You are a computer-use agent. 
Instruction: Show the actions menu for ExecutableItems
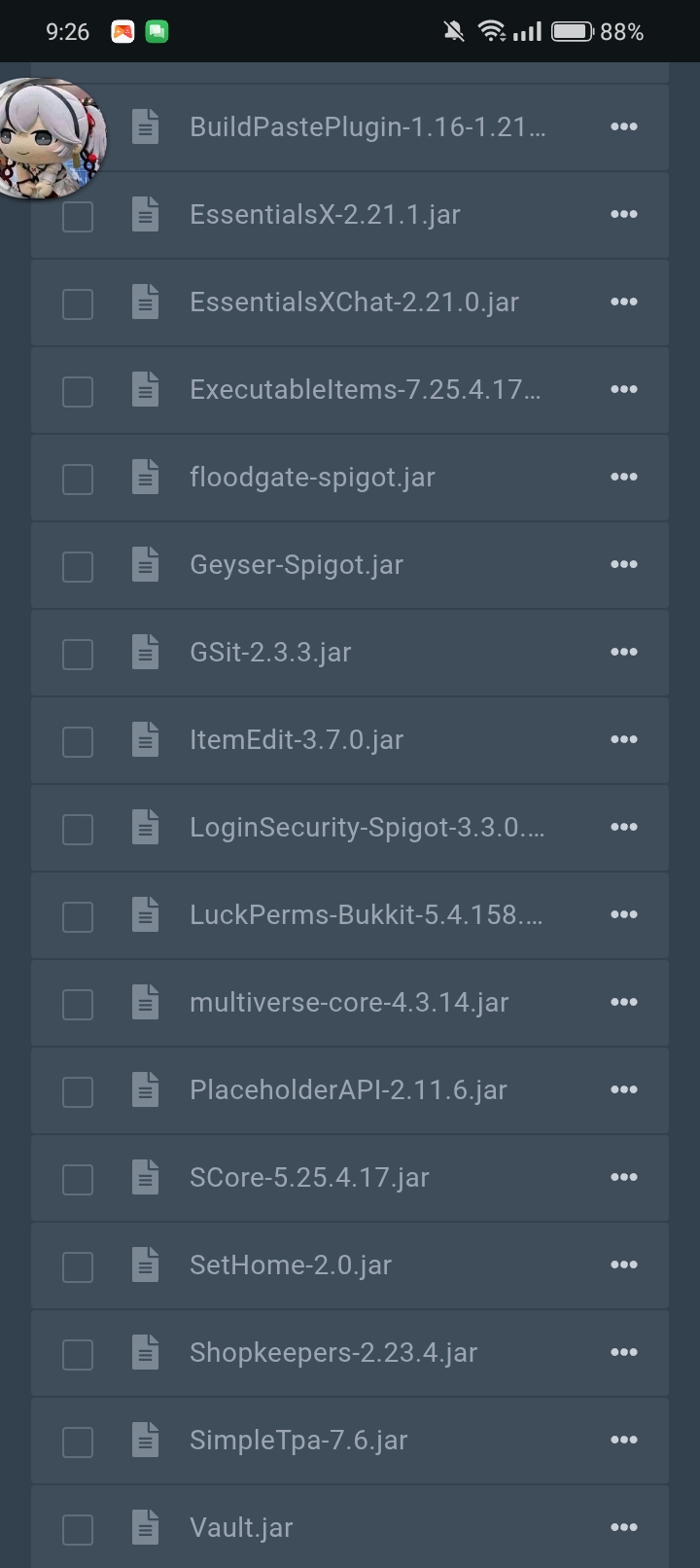coord(623,389)
